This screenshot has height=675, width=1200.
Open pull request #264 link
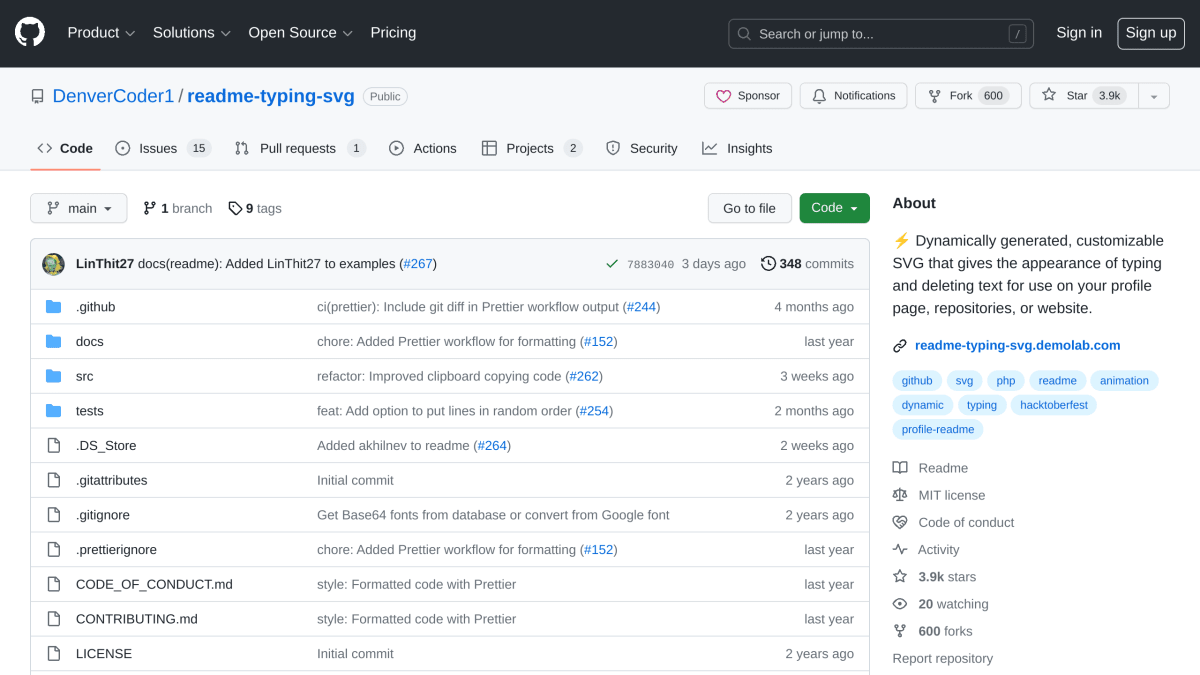point(492,445)
